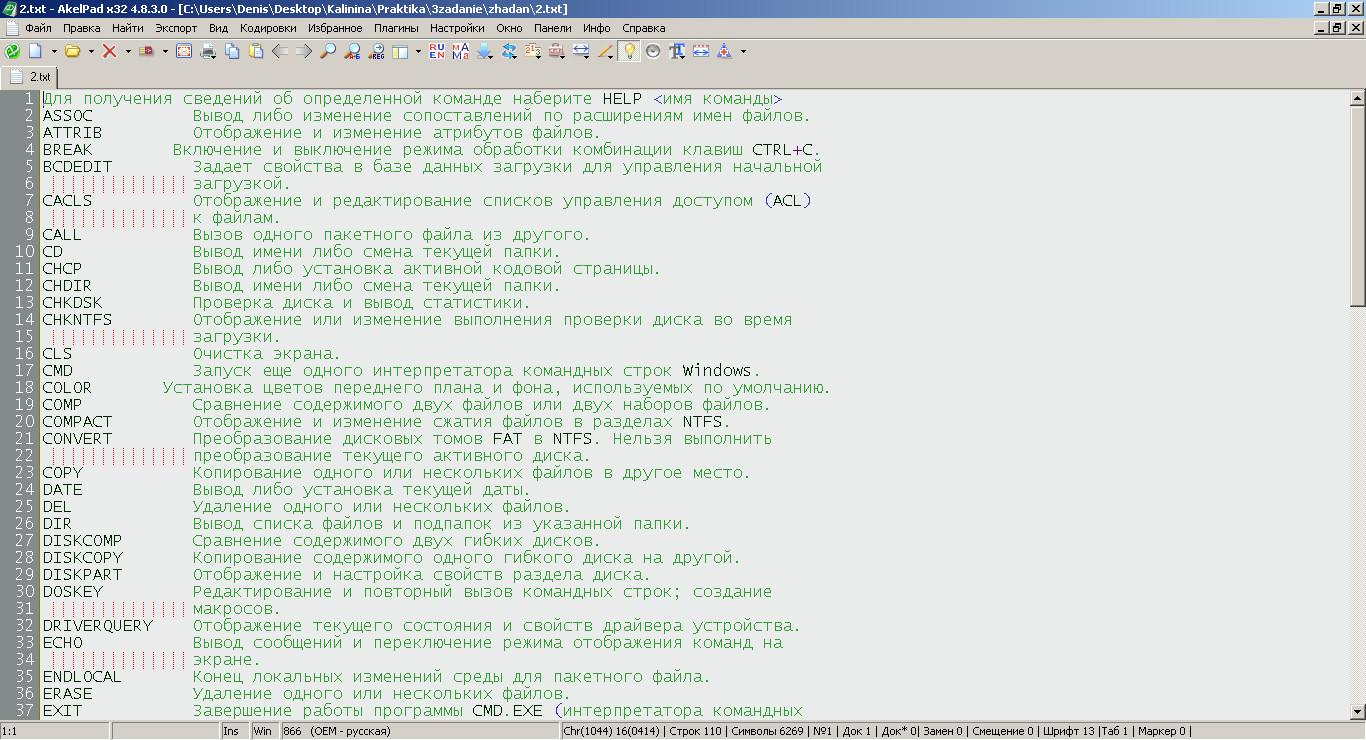
Task: Click the word ENDLOCAL on line 35
Action: 82,677
